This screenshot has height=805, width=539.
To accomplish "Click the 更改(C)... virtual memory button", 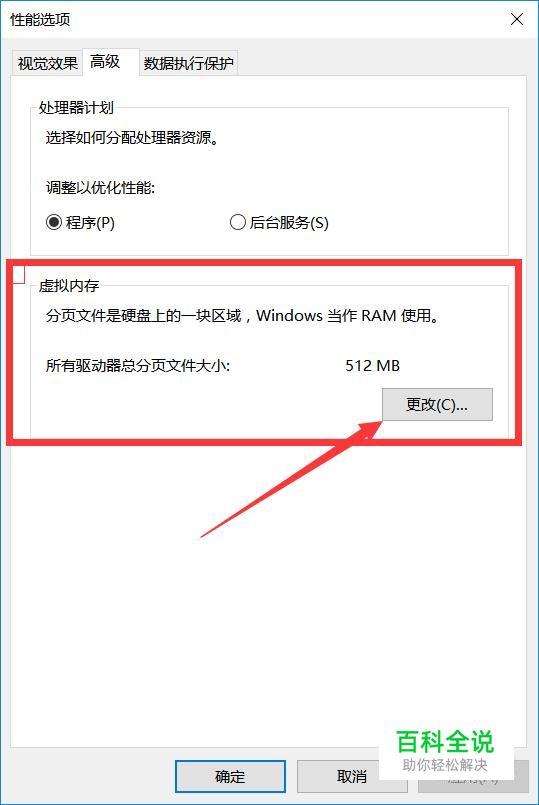I will click(437, 405).
